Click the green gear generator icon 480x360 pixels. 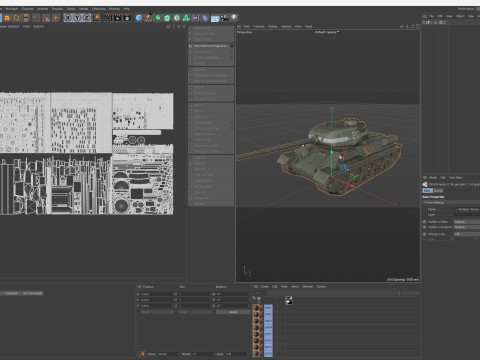tap(177, 18)
